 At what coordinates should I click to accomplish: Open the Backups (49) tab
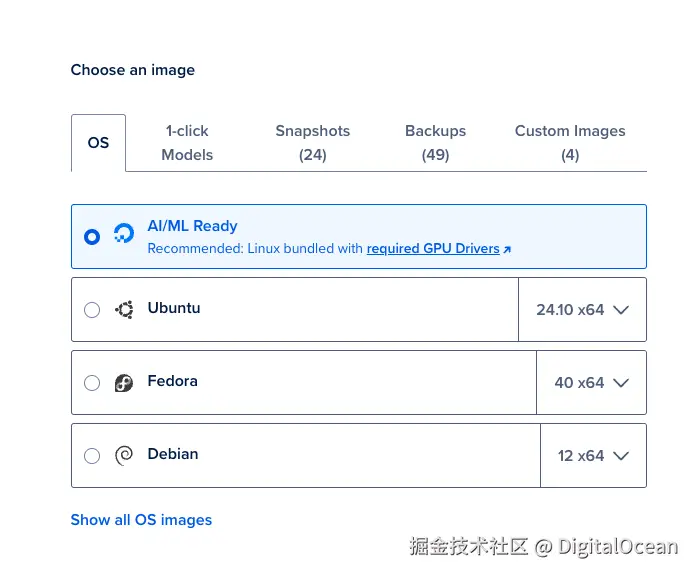[435, 143]
